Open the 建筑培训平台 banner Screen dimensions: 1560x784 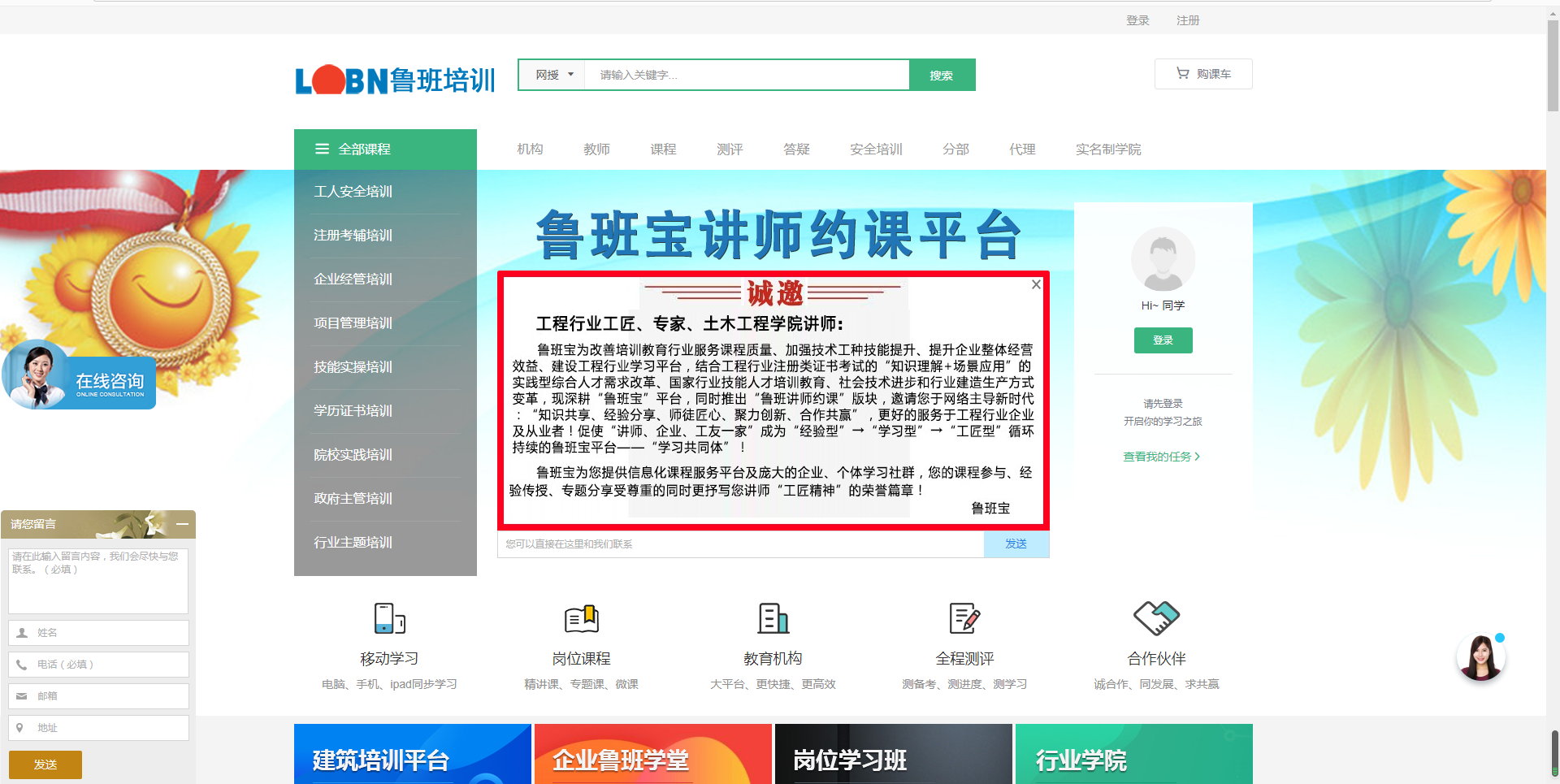tap(413, 754)
